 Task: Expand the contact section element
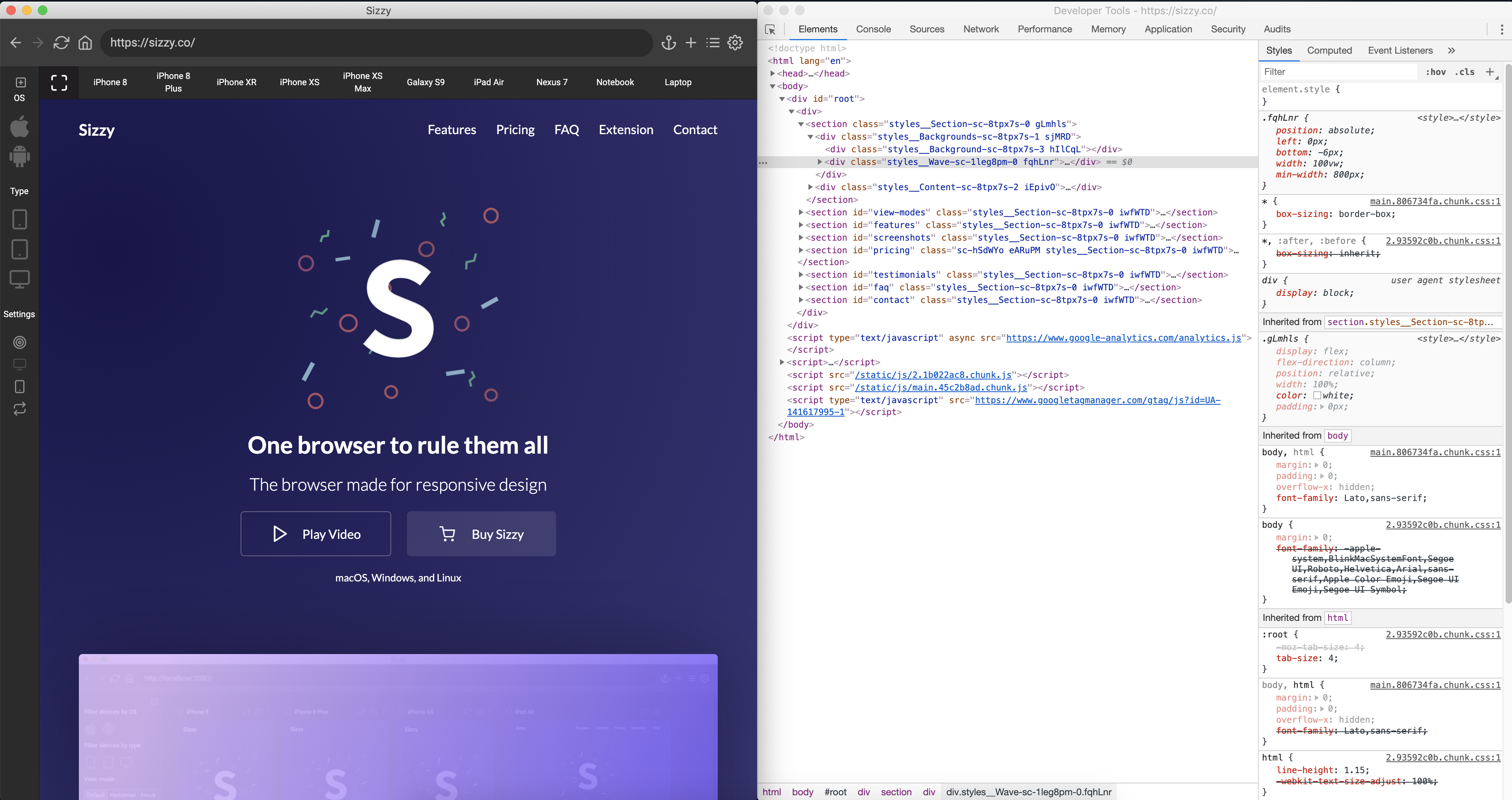click(801, 299)
